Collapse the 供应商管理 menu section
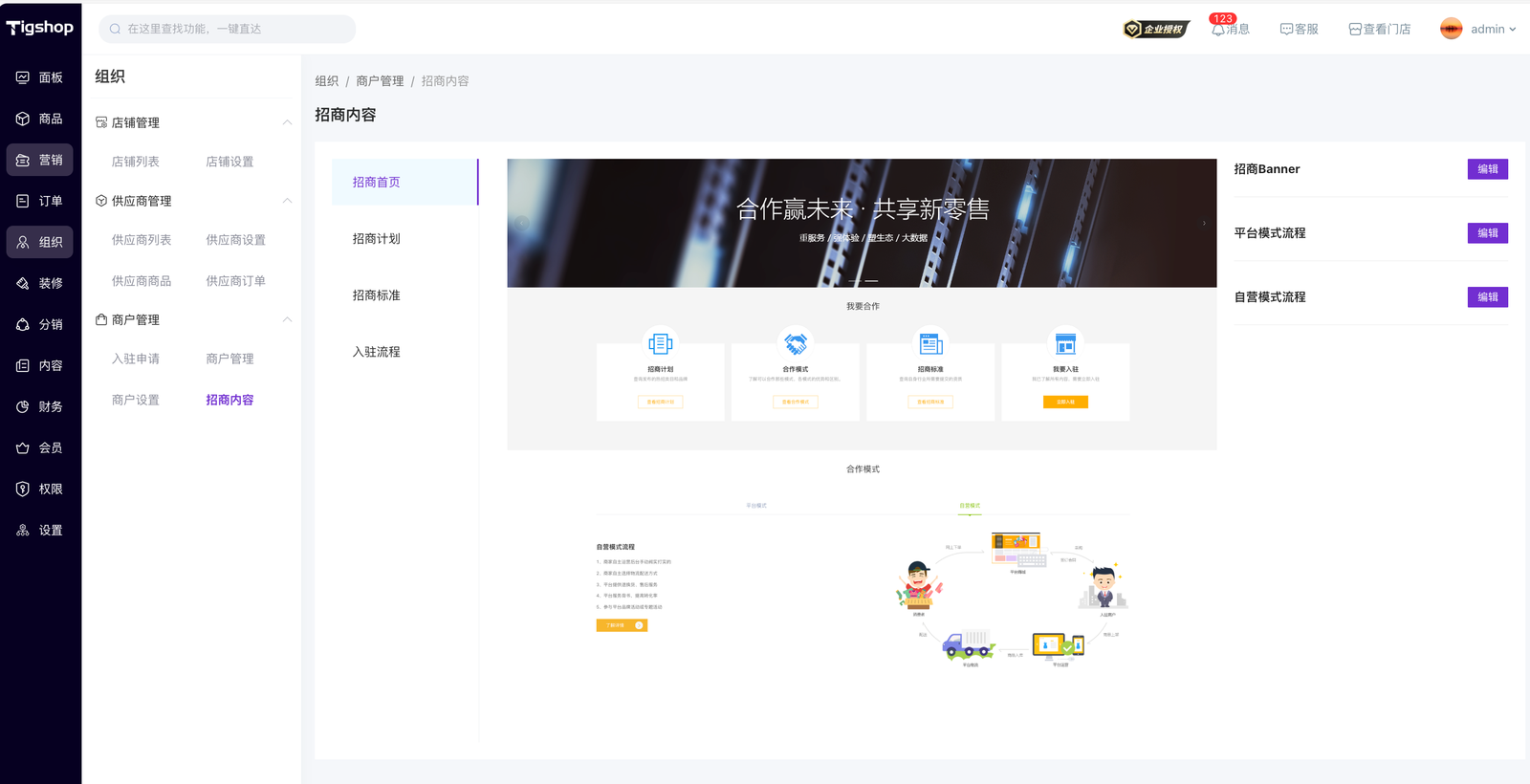This screenshot has width=1530, height=784. (287, 201)
